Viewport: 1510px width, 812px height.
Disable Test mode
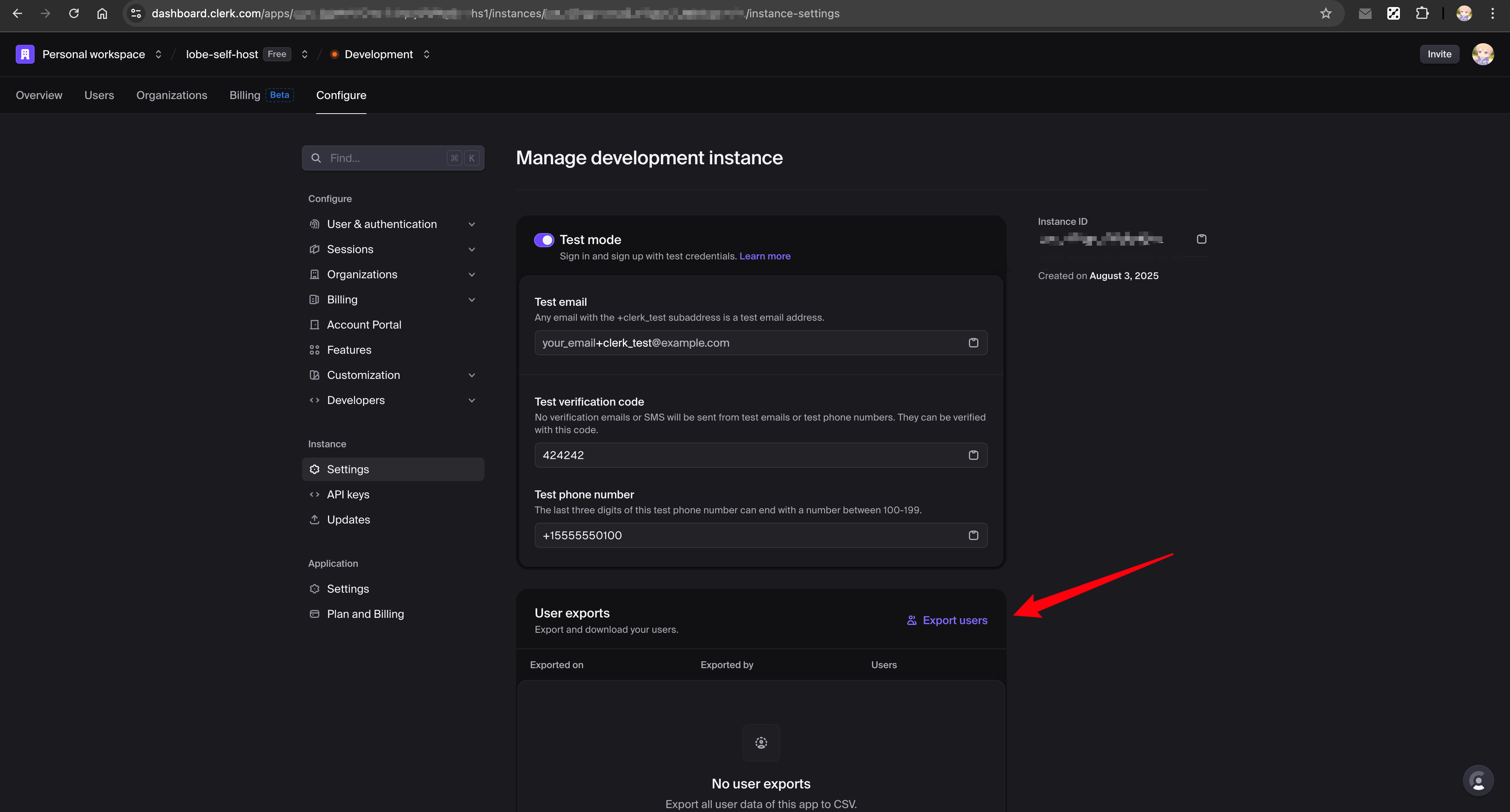544,240
